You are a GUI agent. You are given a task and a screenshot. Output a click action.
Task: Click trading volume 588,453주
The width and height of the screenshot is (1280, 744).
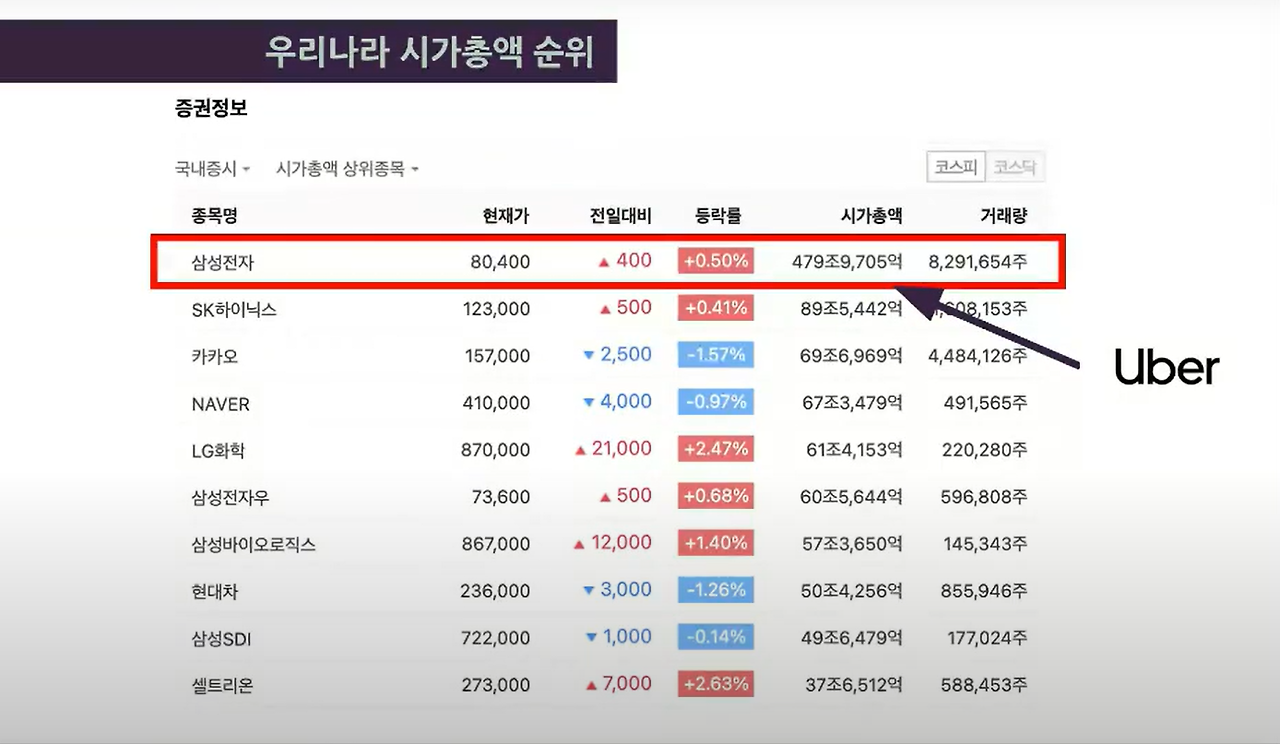(985, 685)
